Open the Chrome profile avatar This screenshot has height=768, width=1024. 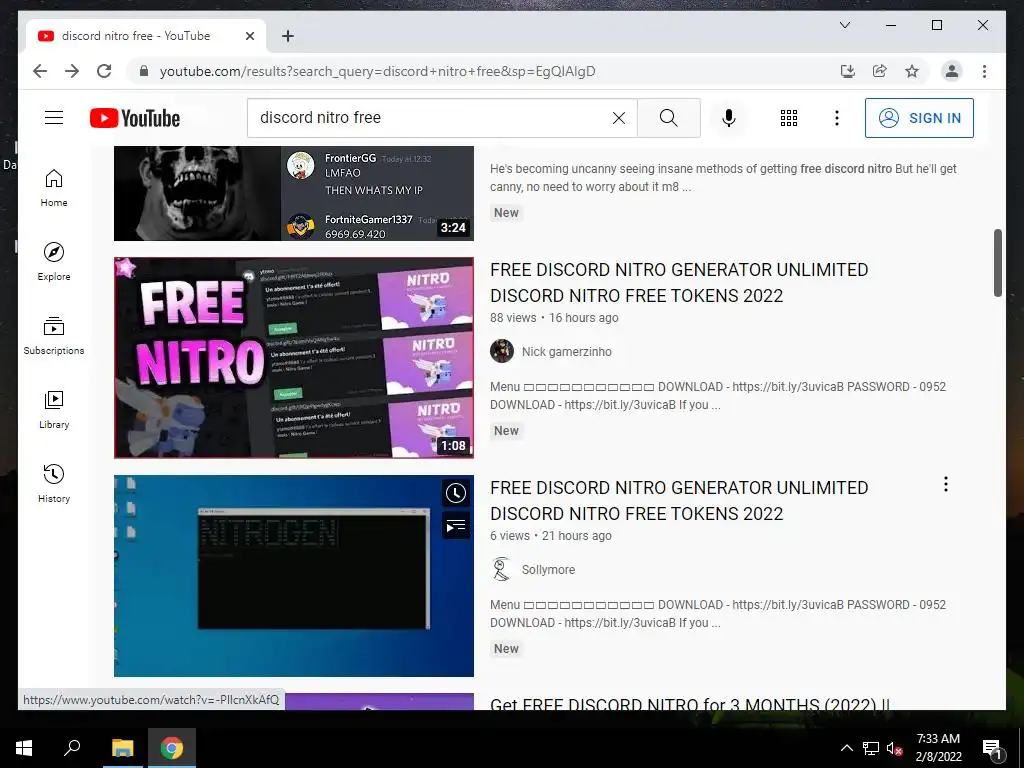(952, 71)
